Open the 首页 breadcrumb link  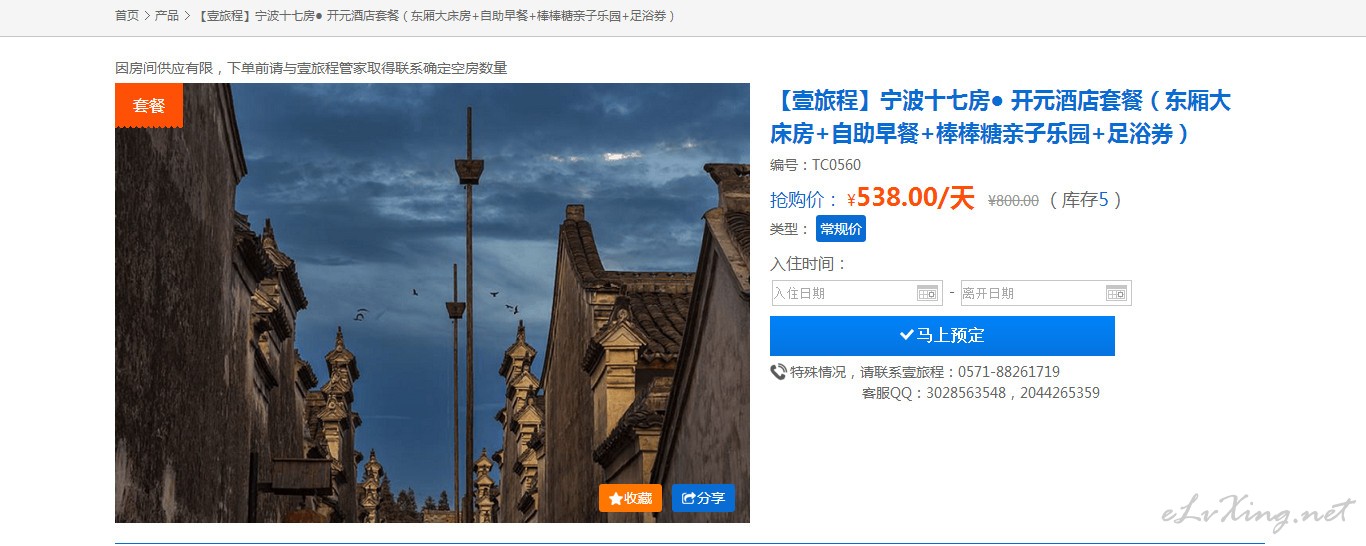(x=127, y=16)
